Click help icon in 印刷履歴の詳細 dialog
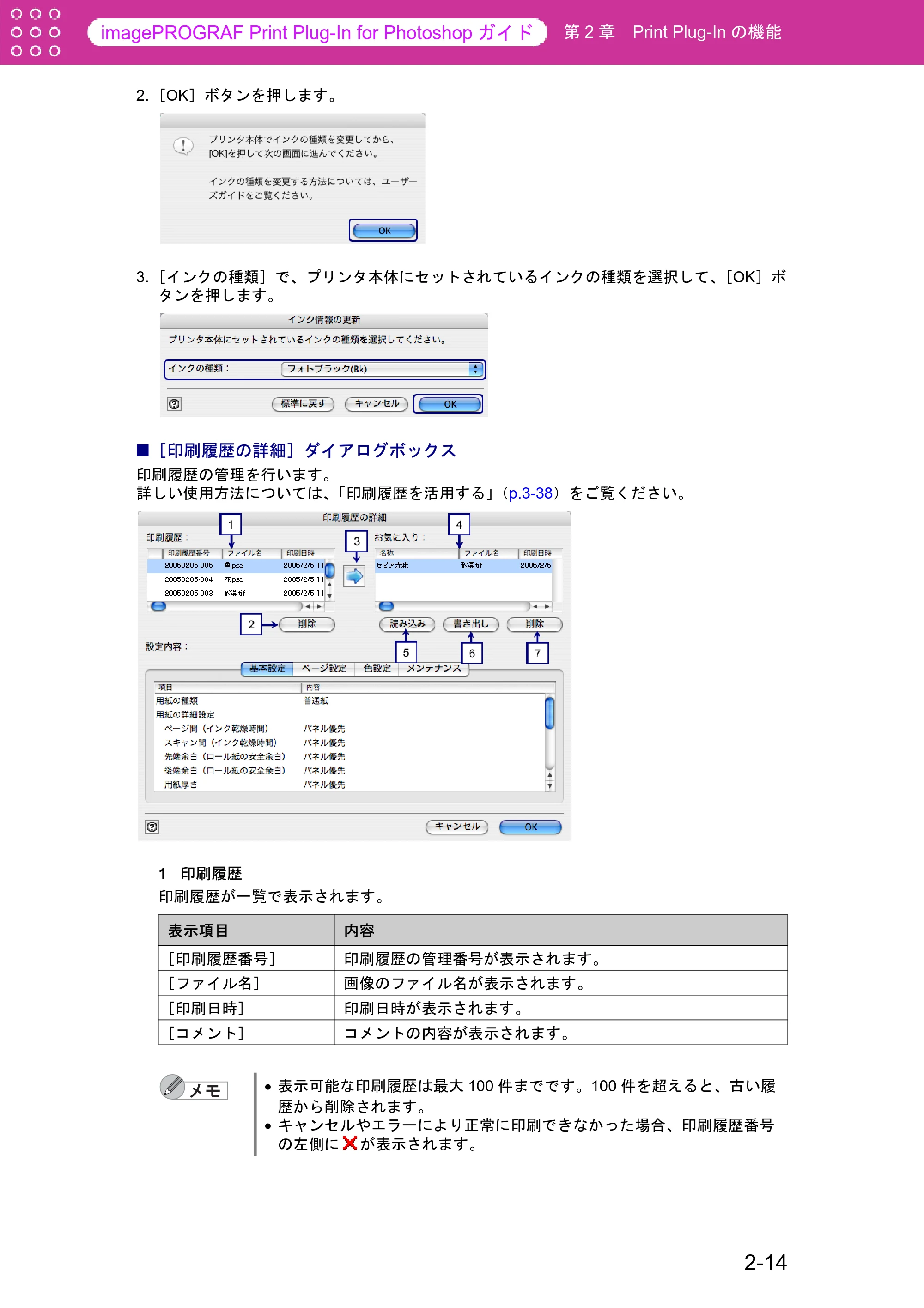Viewport: 924px width, 1308px height. (x=152, y=827)
